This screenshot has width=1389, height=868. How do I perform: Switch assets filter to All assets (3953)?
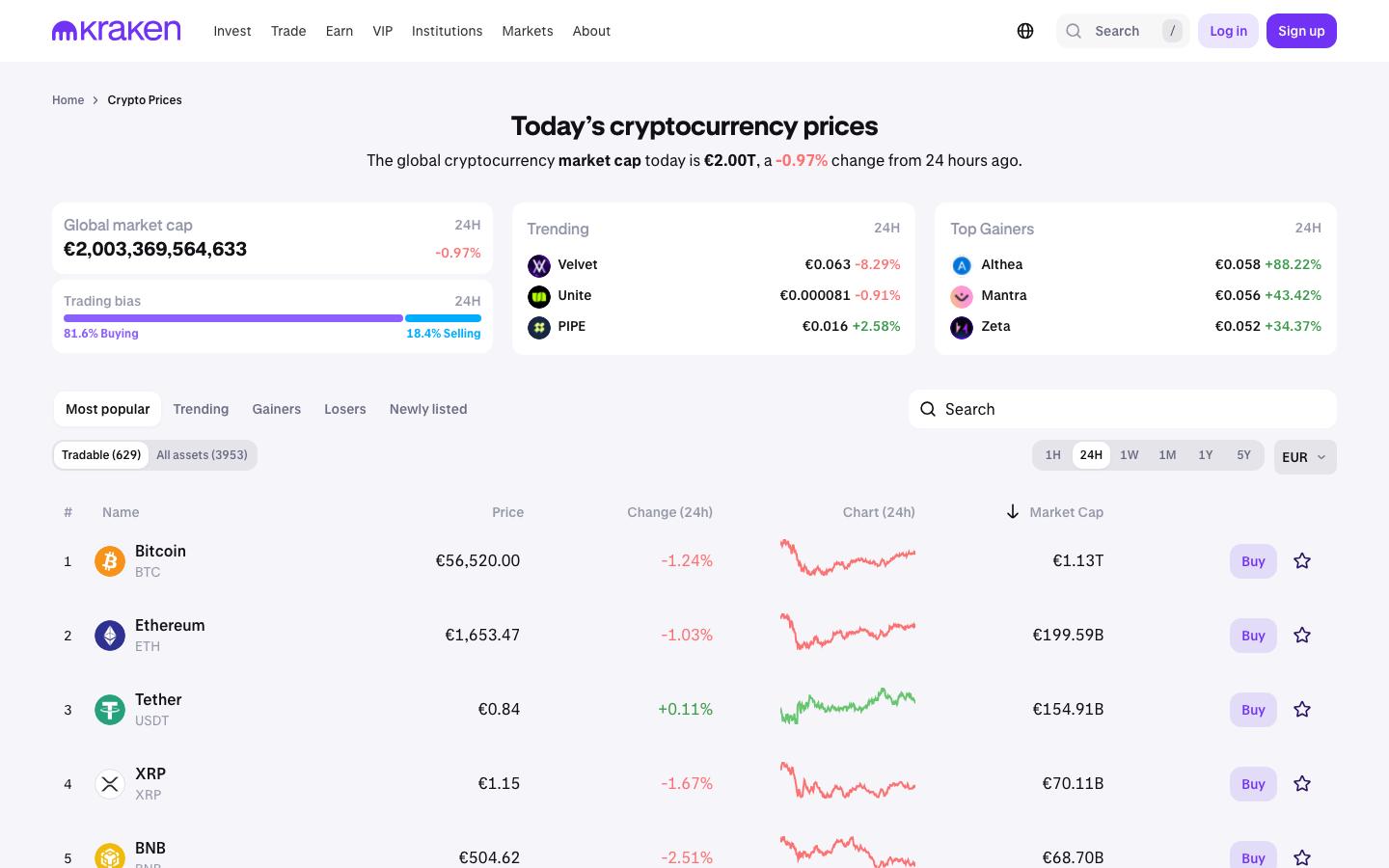point(201,453)
